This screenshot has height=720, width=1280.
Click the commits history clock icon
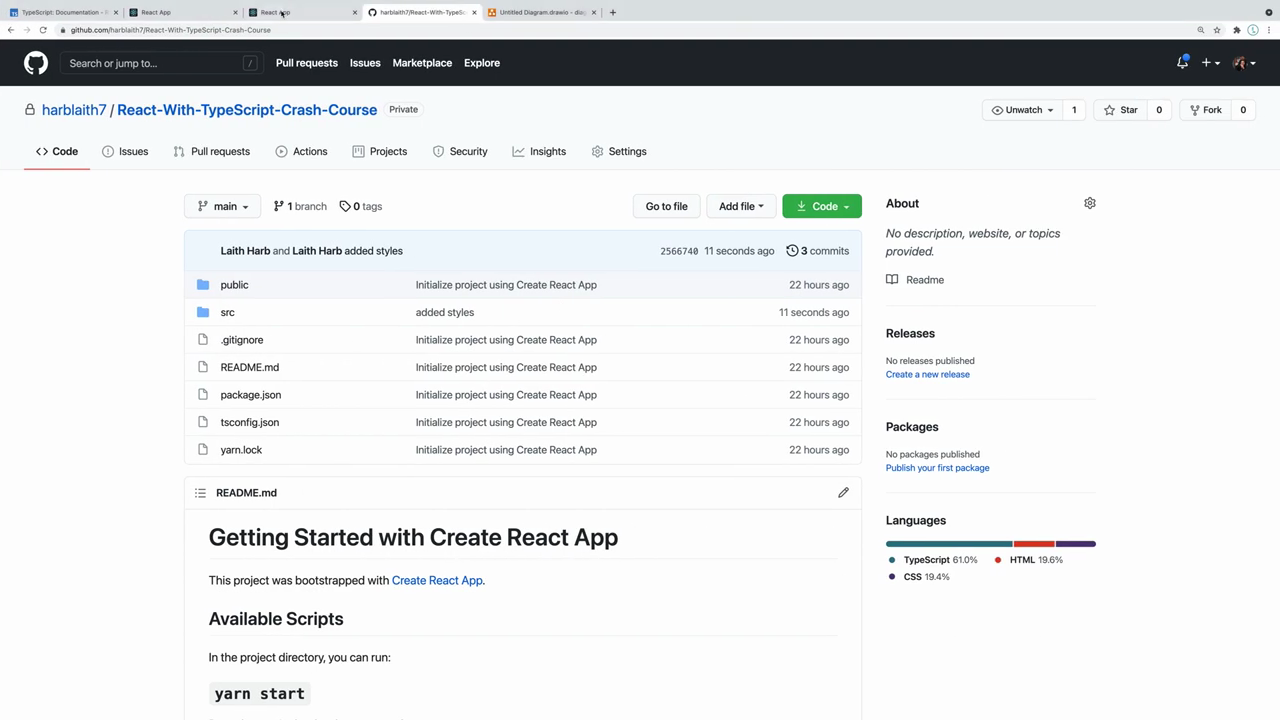point(792,251)
